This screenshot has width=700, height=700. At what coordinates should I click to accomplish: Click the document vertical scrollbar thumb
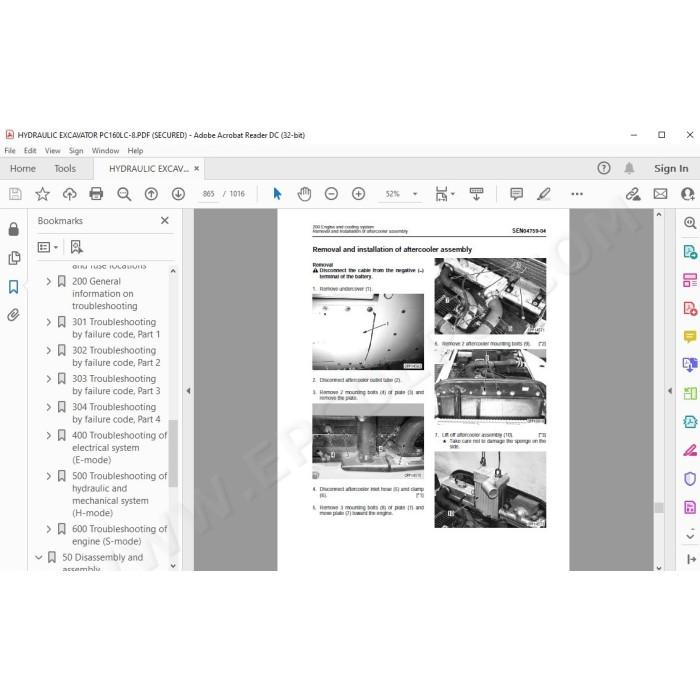tap(658, 508)
